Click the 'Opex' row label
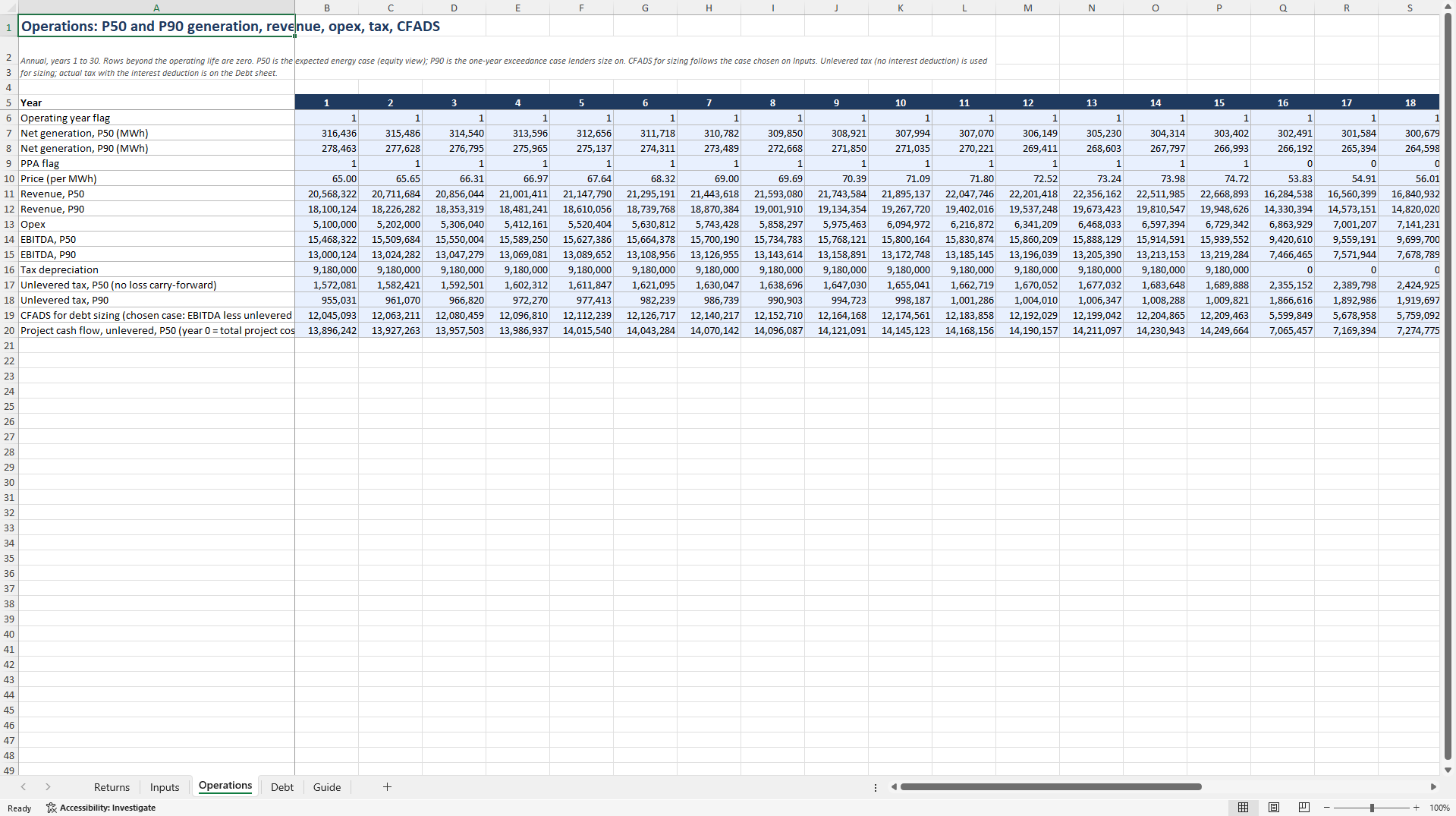Image resolution: width=1456 pixels, height=816 pixels. (33, 224)
